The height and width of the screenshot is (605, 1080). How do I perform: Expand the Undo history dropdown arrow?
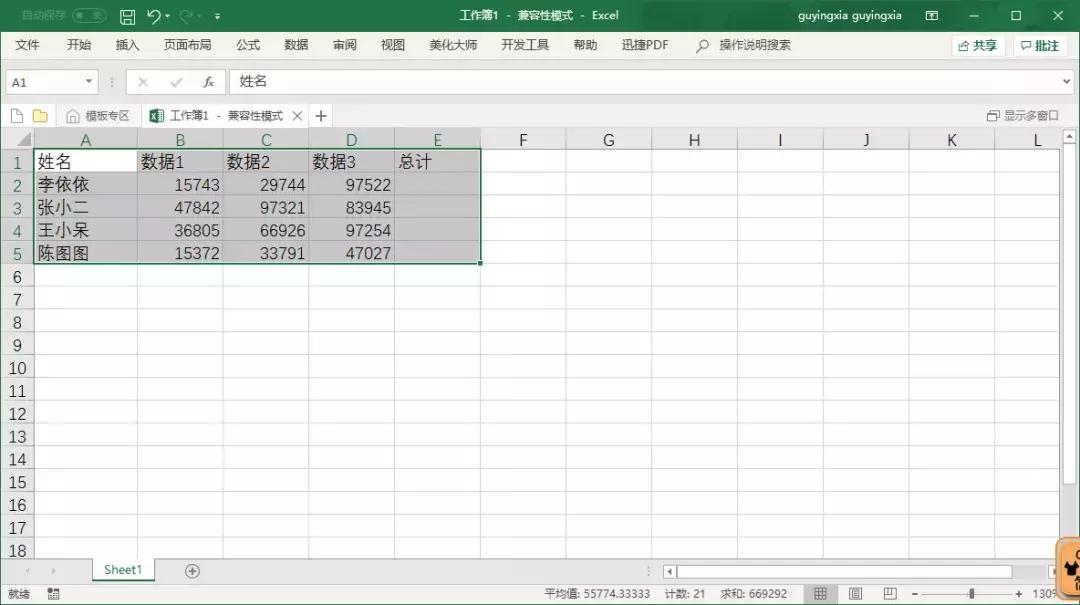pyautogui.click(x=167, y=15)
